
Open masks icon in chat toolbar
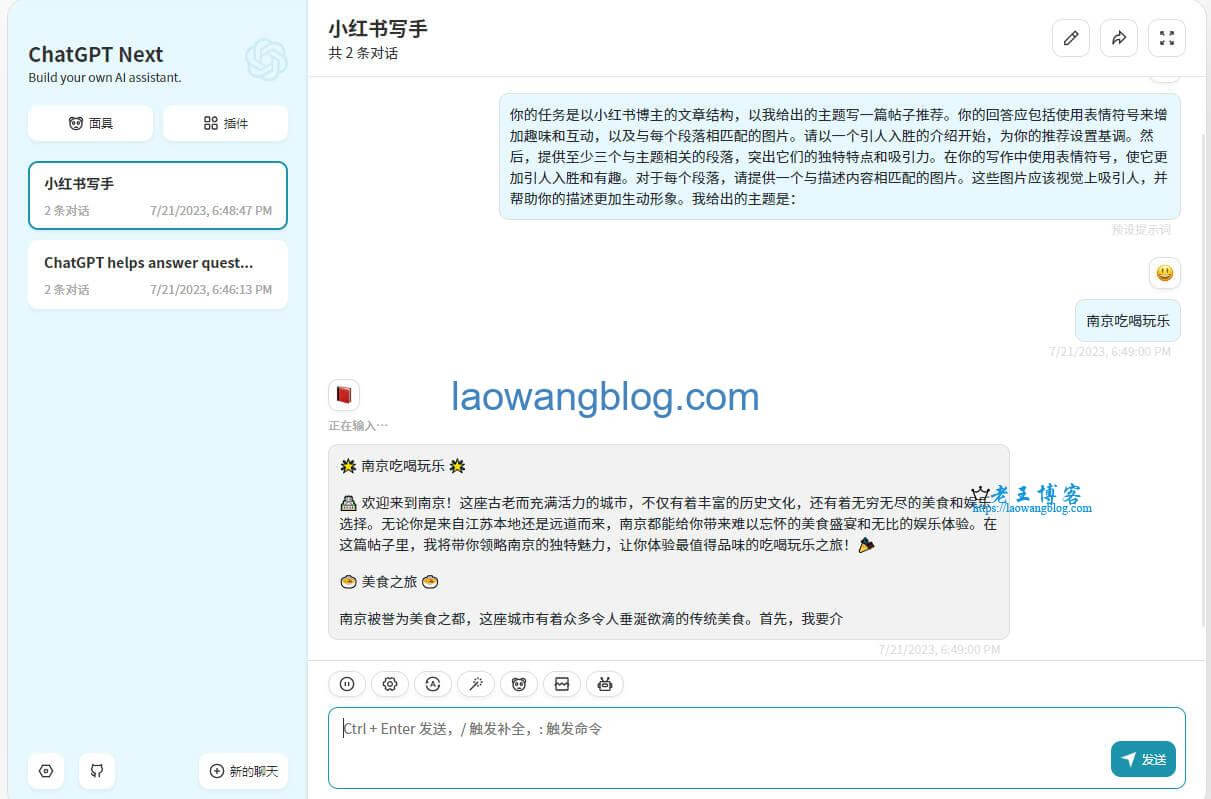519,684
